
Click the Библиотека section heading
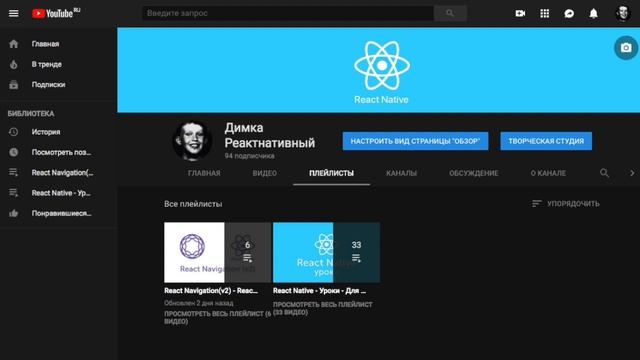[x=31, y=113]
